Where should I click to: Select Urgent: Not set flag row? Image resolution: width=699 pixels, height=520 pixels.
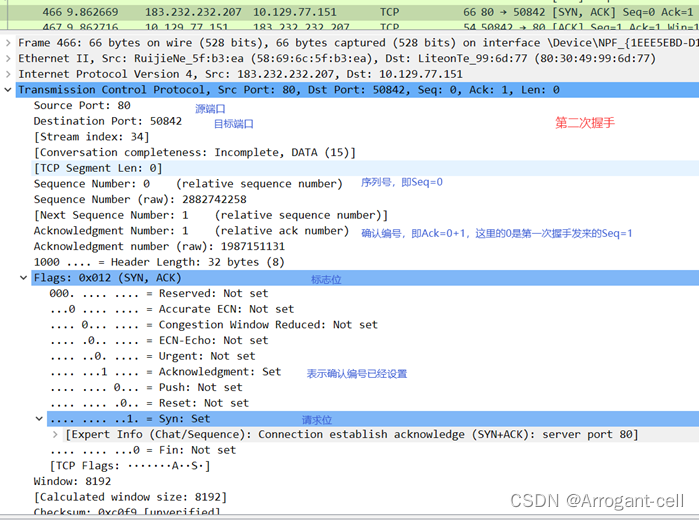pos(152,356)
